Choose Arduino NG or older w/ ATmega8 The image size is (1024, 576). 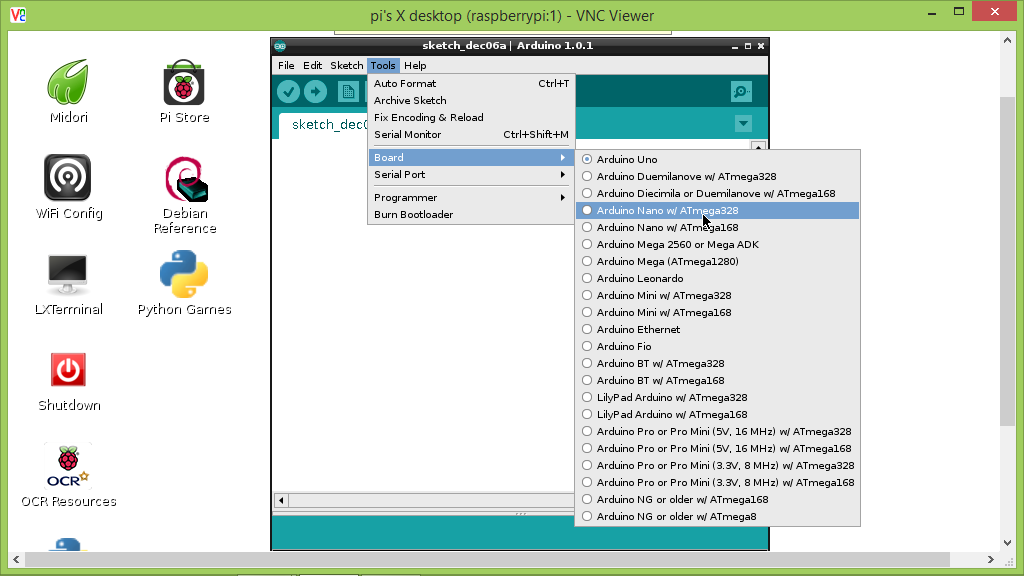pyautogui.click(x=718, y=516)
